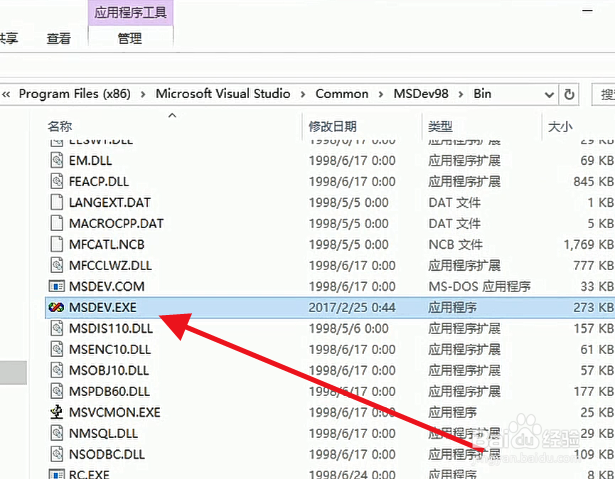Image resolution: width=615 pixels, height=479 pixels.
Task: Select the file name LANGEXT.DAT
Action: [x=109, y=202]
